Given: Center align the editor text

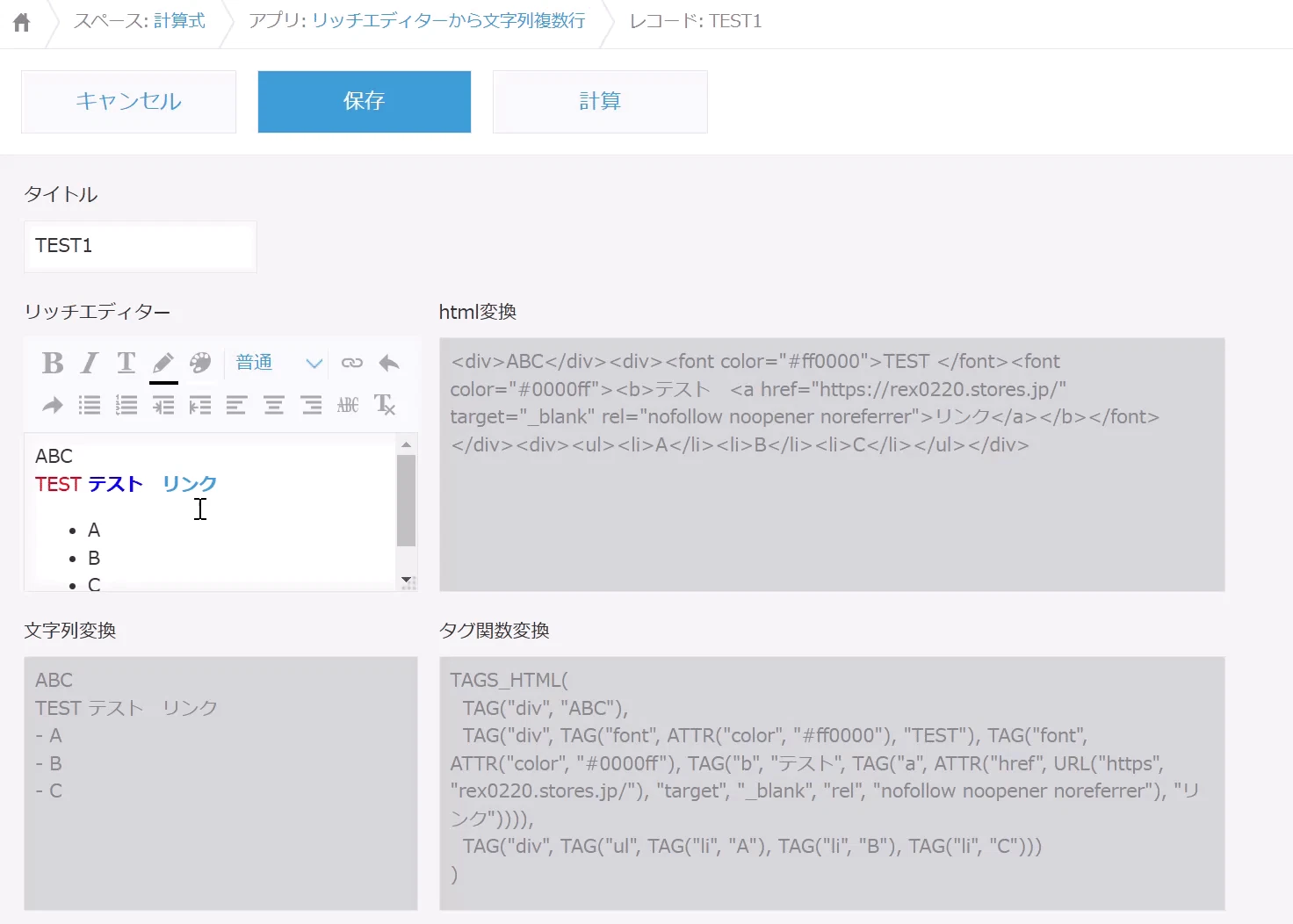Looking at the screenshot, I should 274,405.
